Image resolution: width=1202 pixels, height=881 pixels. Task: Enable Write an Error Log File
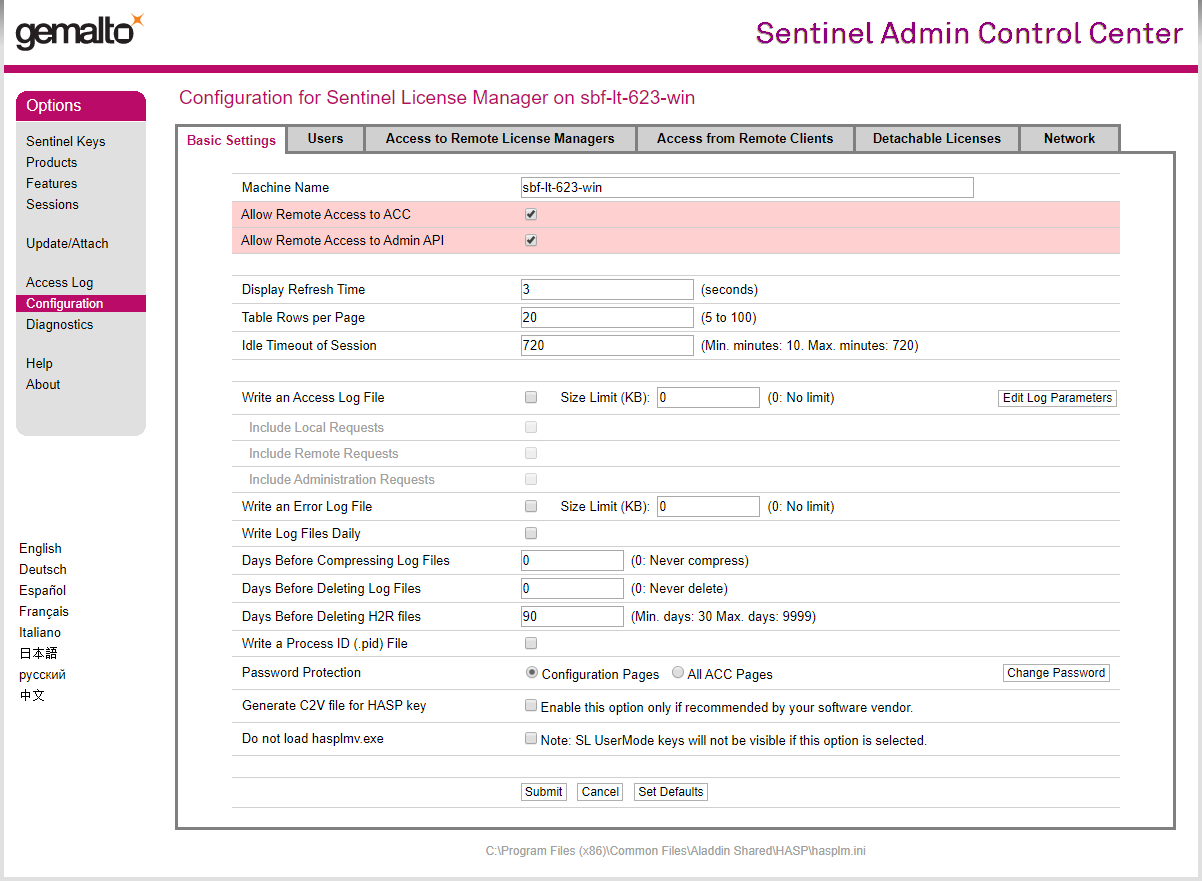pos(531,506)
